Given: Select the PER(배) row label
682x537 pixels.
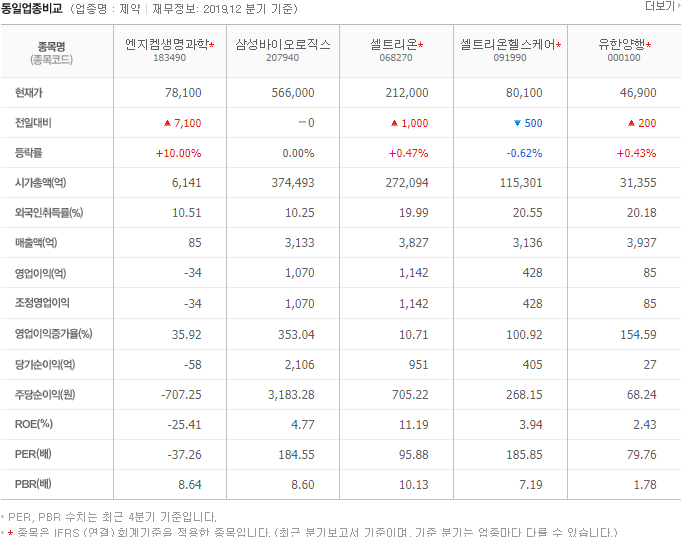Looking at the screenshot, I should pos(33,454).
